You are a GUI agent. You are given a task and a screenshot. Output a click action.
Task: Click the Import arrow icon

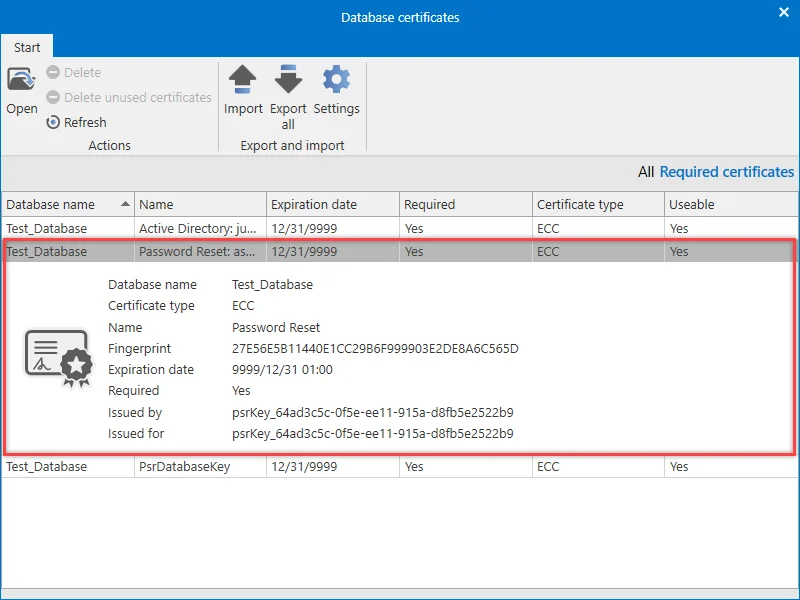pyautogui.click(x=242, y=80)
